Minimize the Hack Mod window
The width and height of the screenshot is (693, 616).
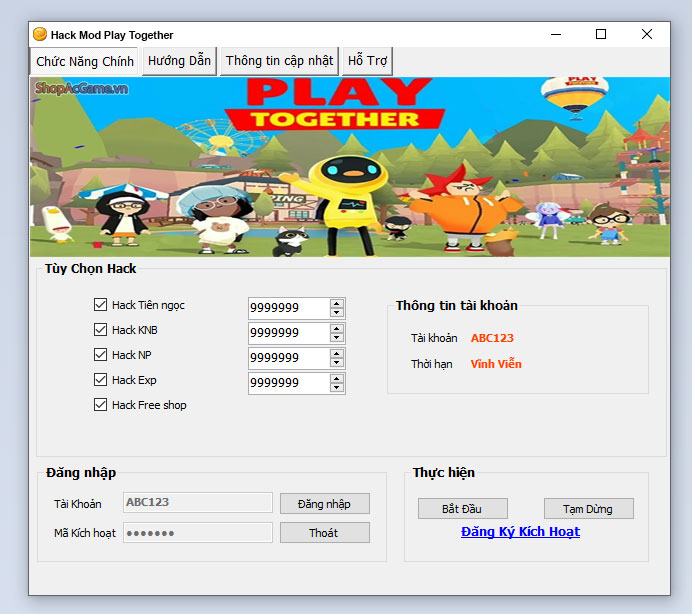556,34
